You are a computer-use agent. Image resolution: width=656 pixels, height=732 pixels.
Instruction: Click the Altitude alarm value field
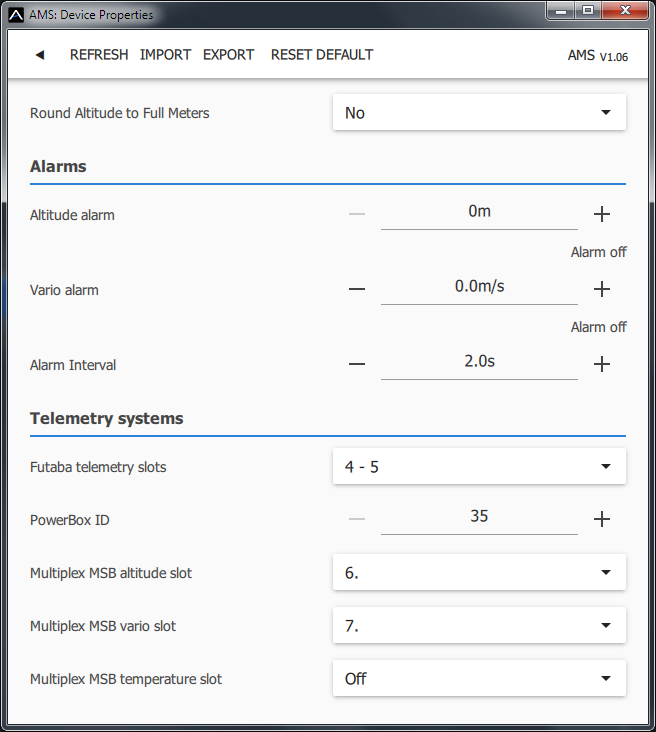click(x=479, y=212)
